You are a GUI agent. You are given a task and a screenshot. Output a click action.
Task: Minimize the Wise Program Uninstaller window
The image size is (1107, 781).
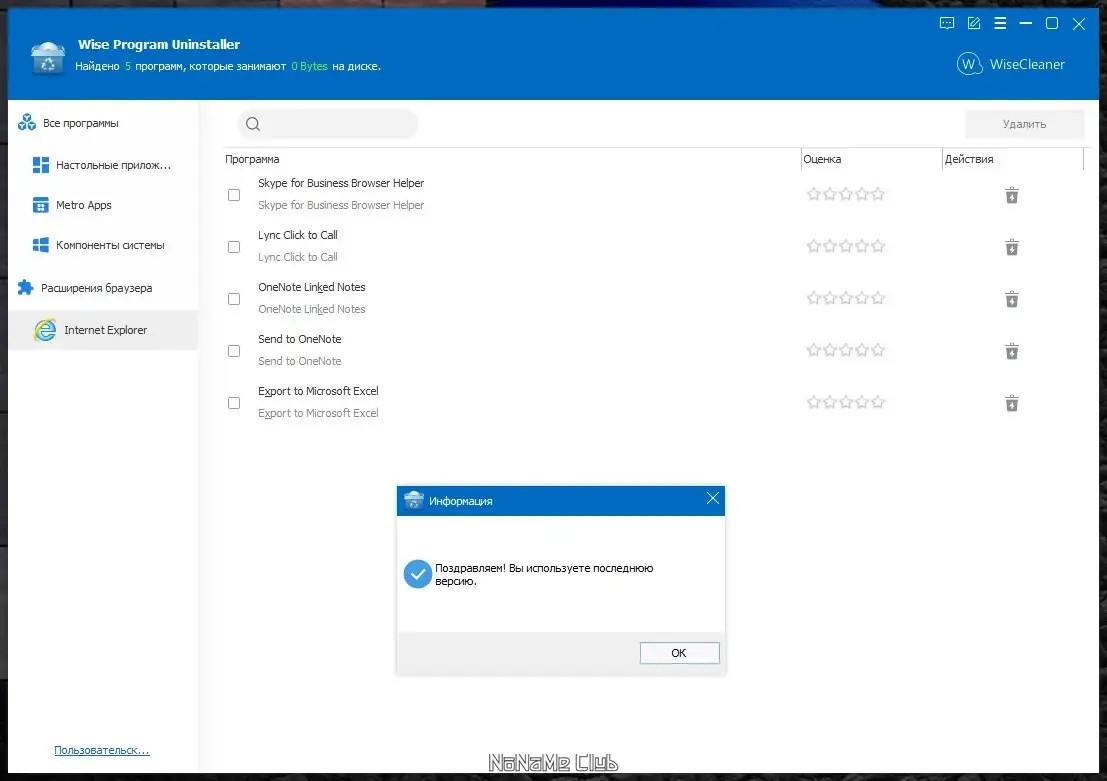point(1026,23)
